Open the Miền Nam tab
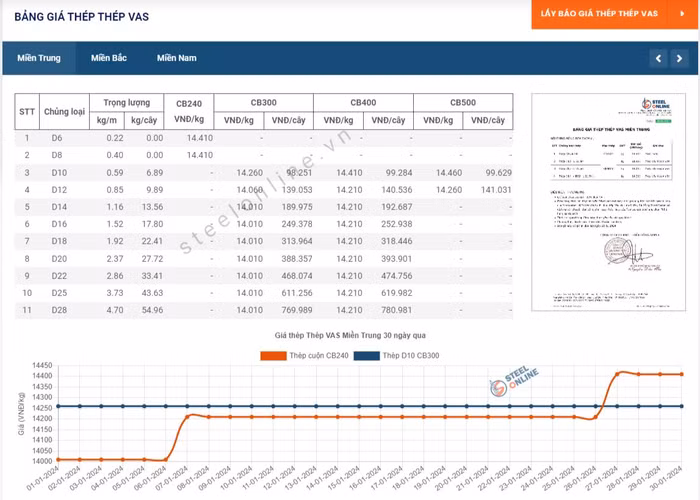 coord(176,58)
